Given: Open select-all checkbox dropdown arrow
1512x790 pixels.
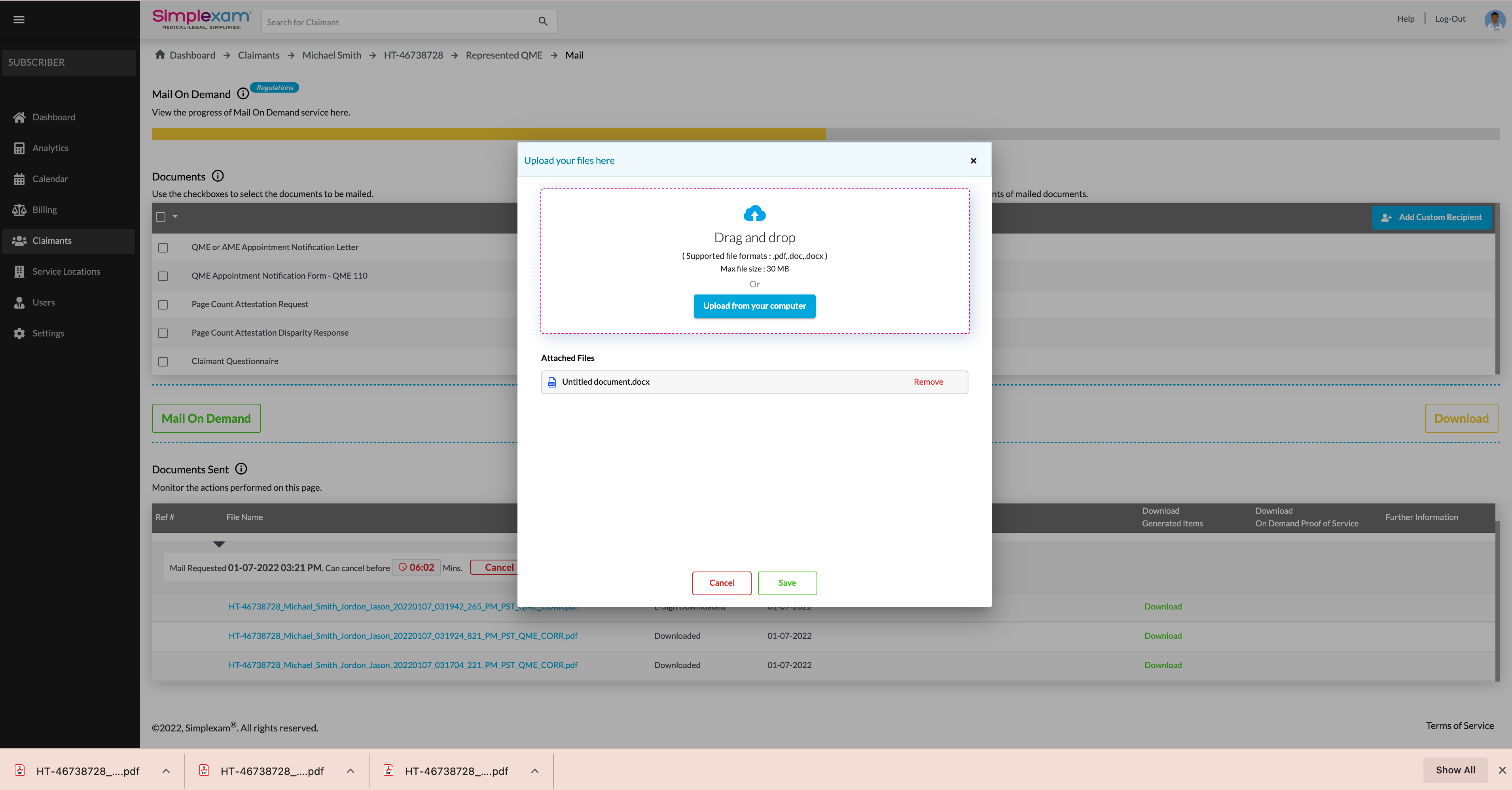Looking at the screenshot, I should [x=175, y=217].
